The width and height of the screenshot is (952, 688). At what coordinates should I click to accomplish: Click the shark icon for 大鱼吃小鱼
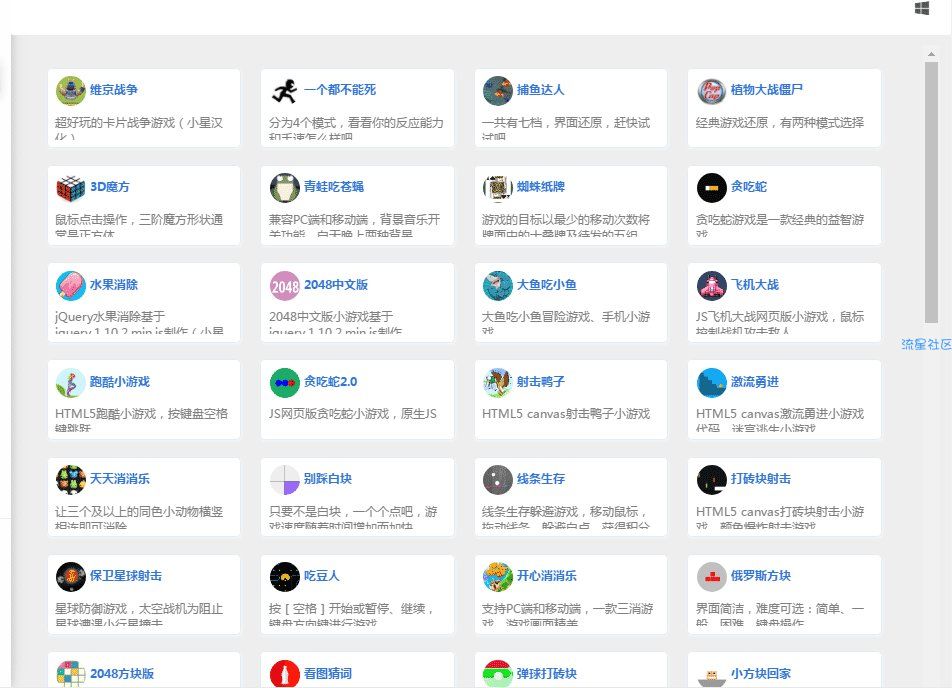click(x=498, y=285)
